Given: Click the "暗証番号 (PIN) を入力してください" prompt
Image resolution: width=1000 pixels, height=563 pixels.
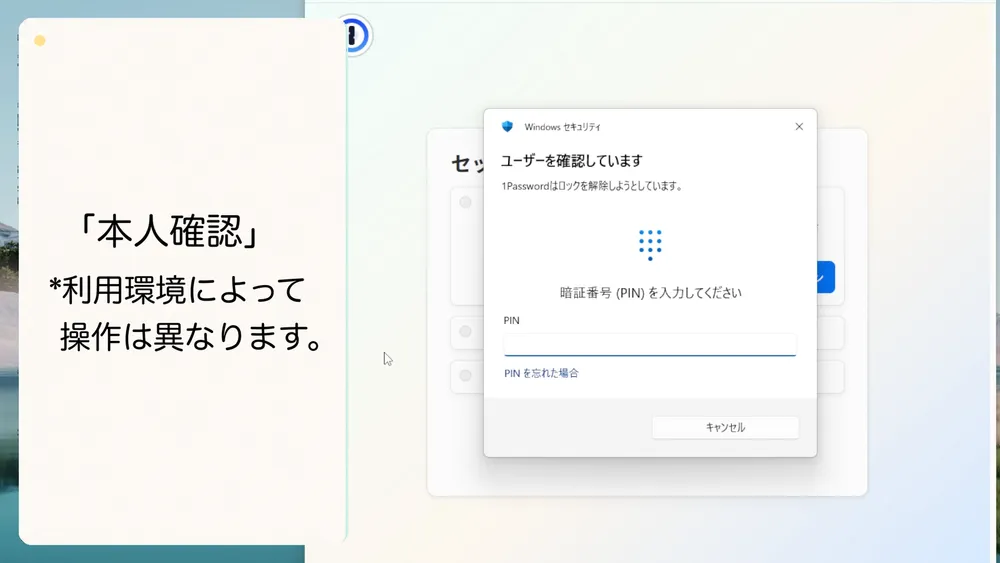Looking at the screenshot, I should (x=651, y=293).
